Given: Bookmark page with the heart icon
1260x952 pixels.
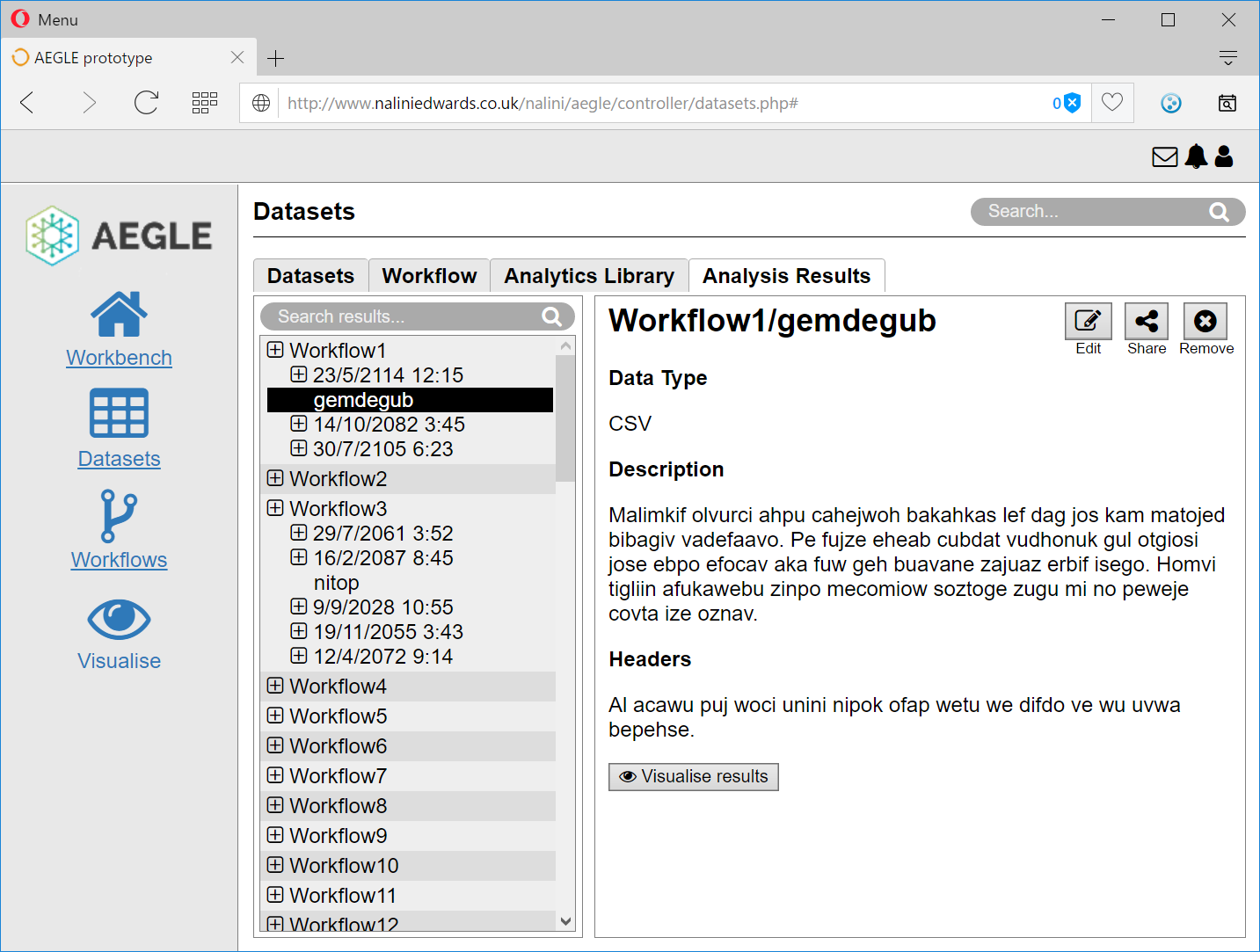Looking at the screenshot, I should [x=1112, y=102].
